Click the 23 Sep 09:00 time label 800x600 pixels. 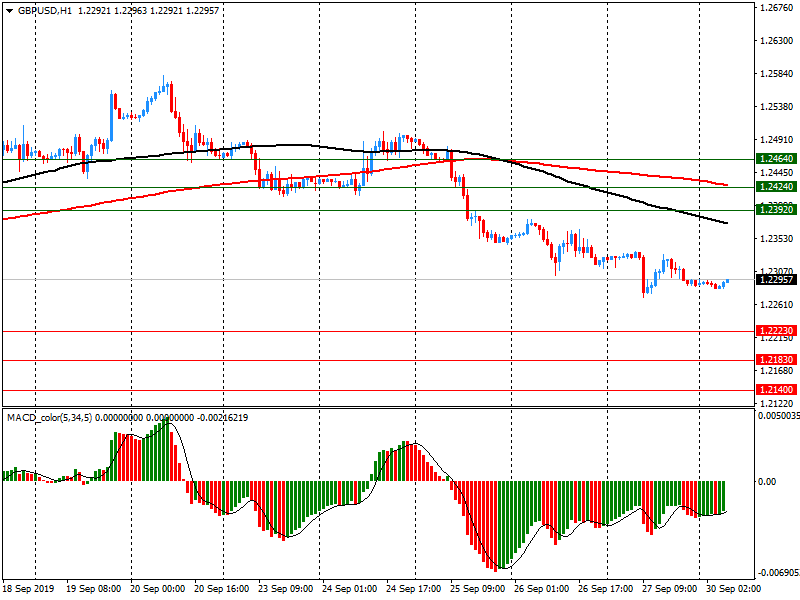tap(285, 589)
